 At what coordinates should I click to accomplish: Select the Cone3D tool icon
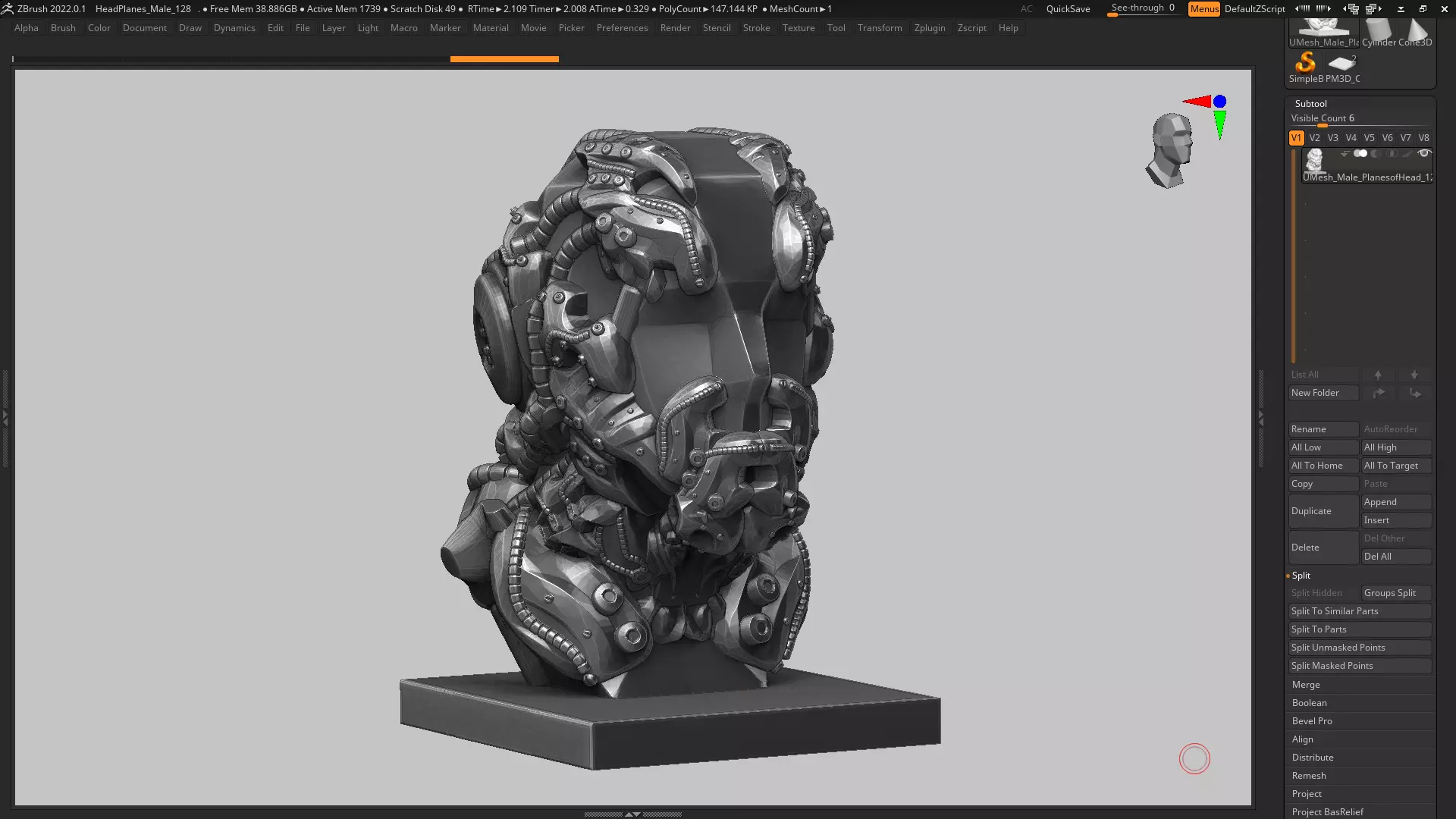point(1415,33)
